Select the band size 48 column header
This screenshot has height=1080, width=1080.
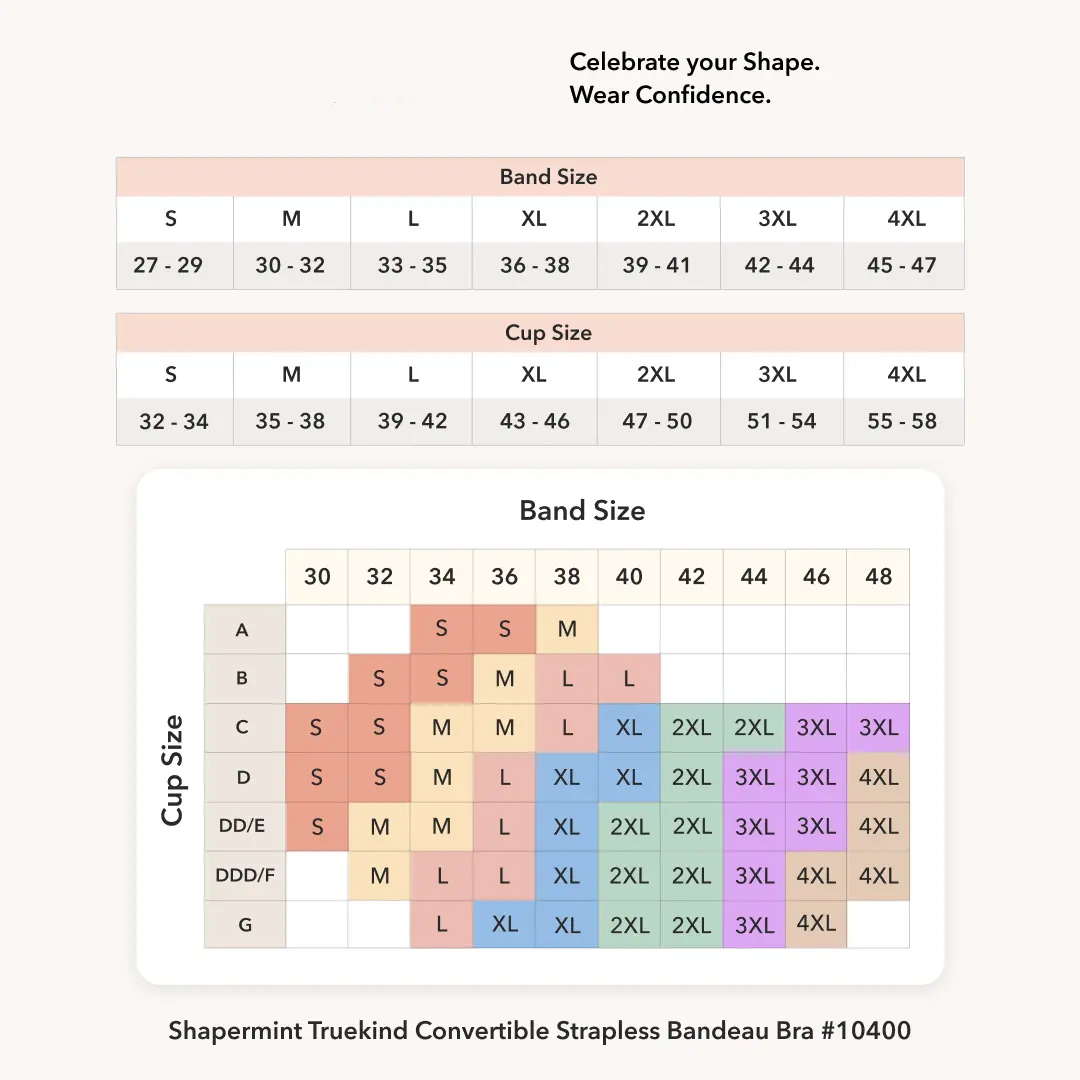[878, 577]
